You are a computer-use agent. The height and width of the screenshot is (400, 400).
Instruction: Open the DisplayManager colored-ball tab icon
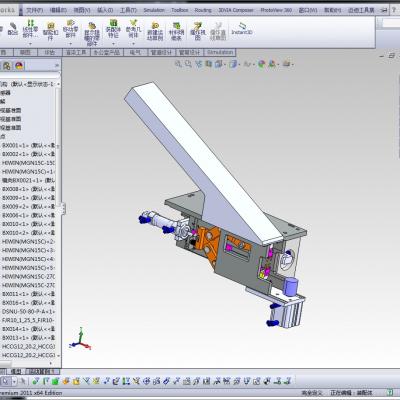[19, 66]
